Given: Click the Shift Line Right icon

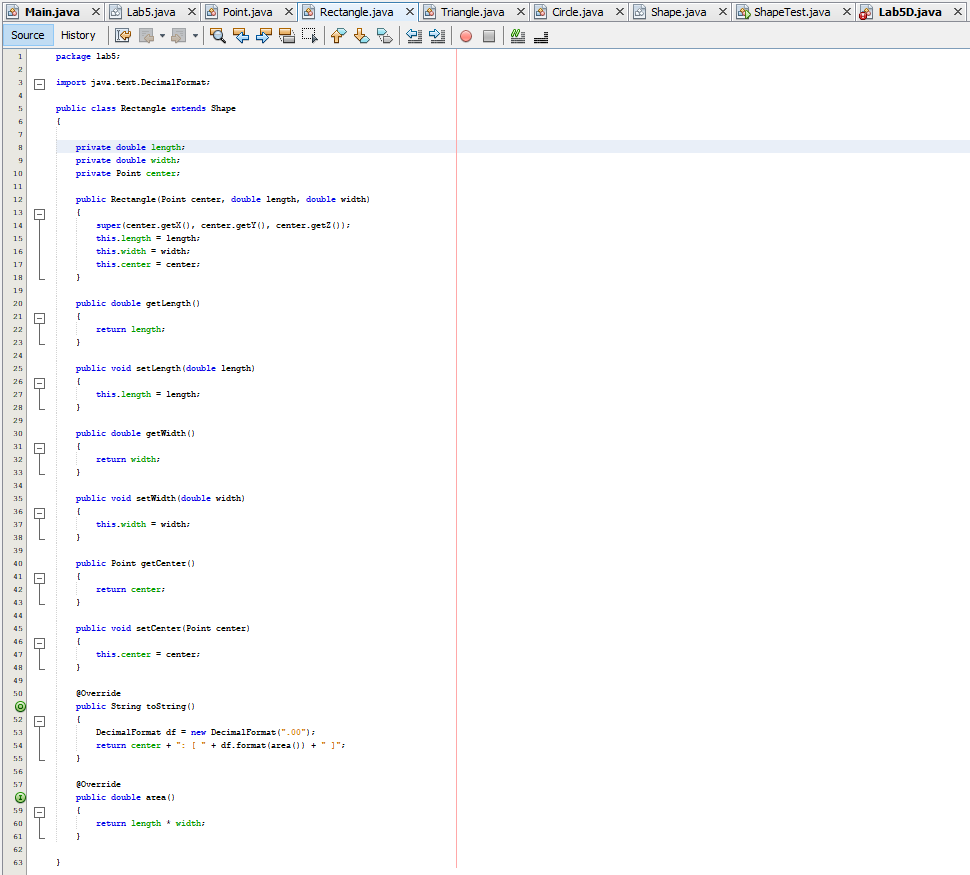Looking at the screenshot, I should click(438, 35).
